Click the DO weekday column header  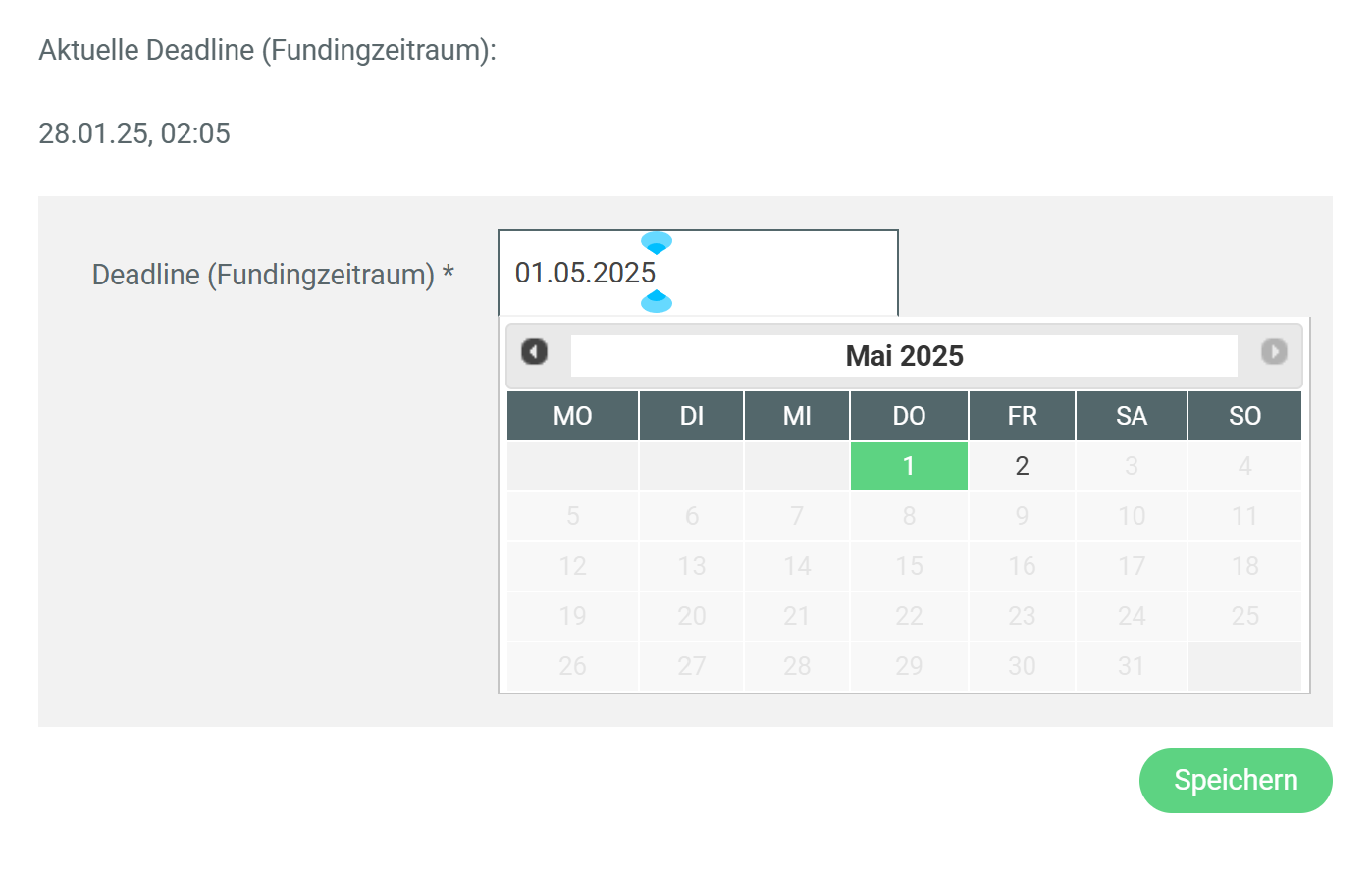click(909, 416)
